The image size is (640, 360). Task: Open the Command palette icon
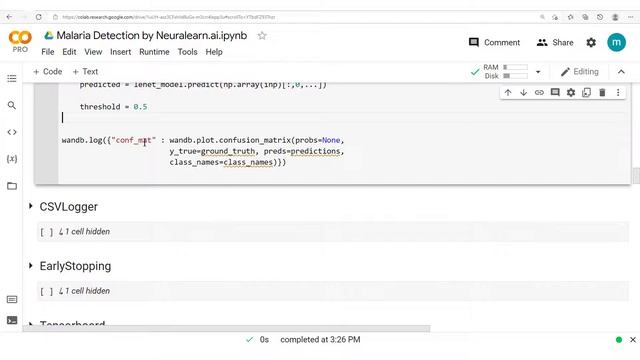[12, 300]
